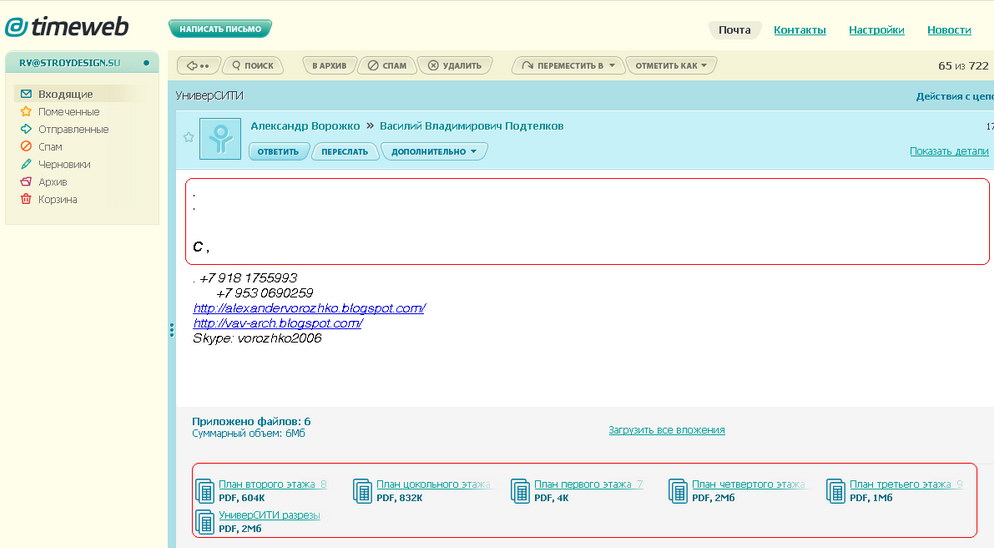Open Действия с цепочкой thread actions
Image resolution: width=994 pixels, height=548 pixels.
pyautogui.click(x=954, y=96)
